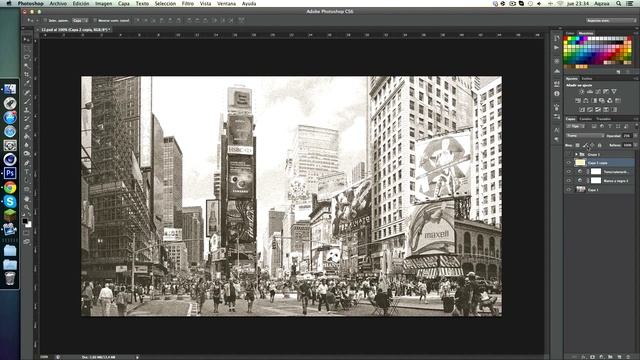Image resolution: width=640 pixels, height=360 pixels.
Task: Toggle Selec. autom. checkbox
Action: [x=45, y=20]
